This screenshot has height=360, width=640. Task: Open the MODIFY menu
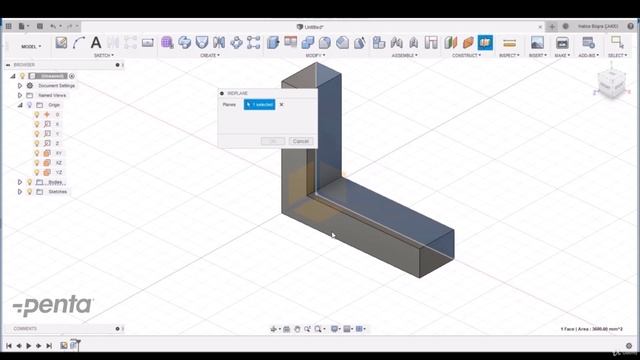316,55
